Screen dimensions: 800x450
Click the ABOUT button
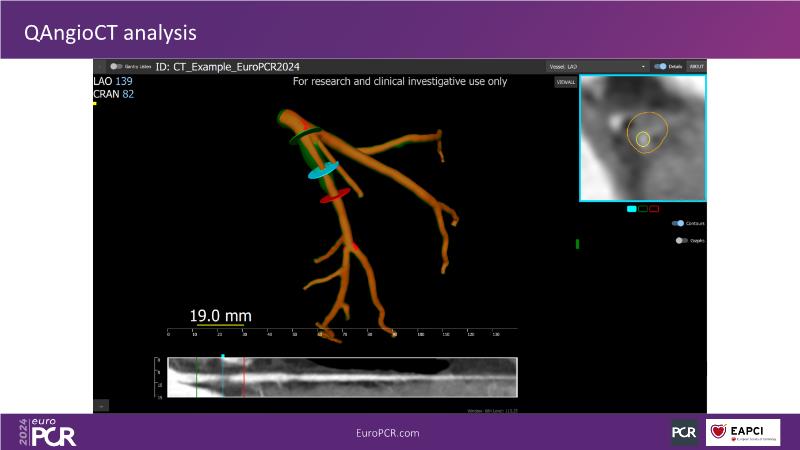coord(696,66)
